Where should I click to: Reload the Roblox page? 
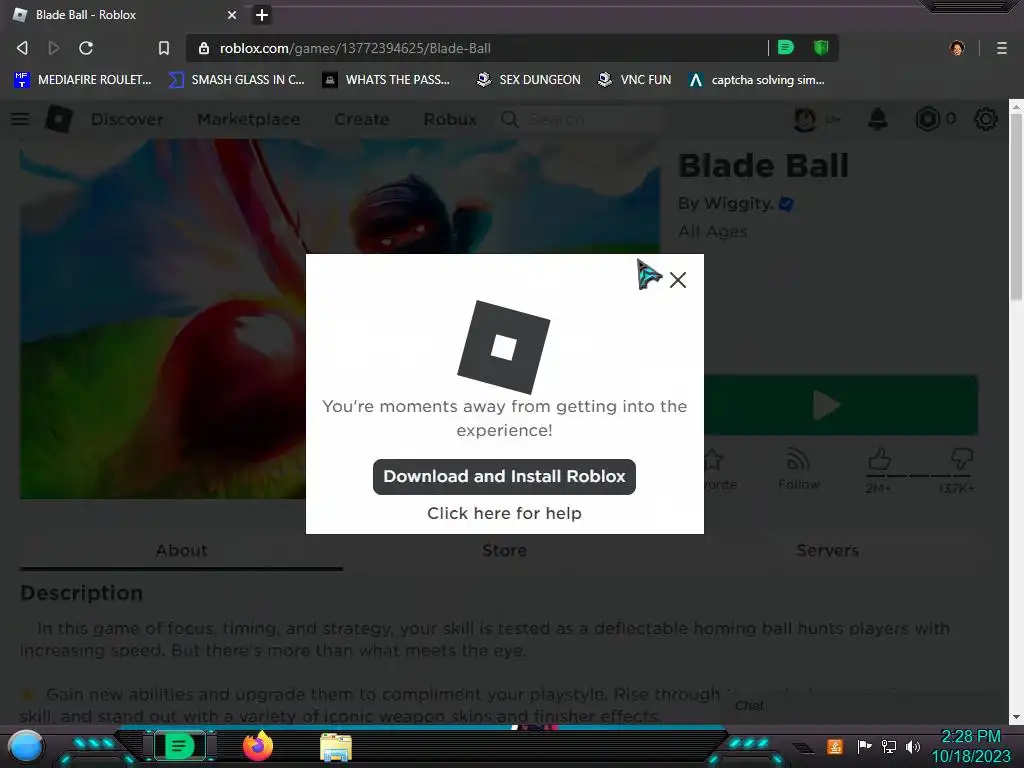86,48
